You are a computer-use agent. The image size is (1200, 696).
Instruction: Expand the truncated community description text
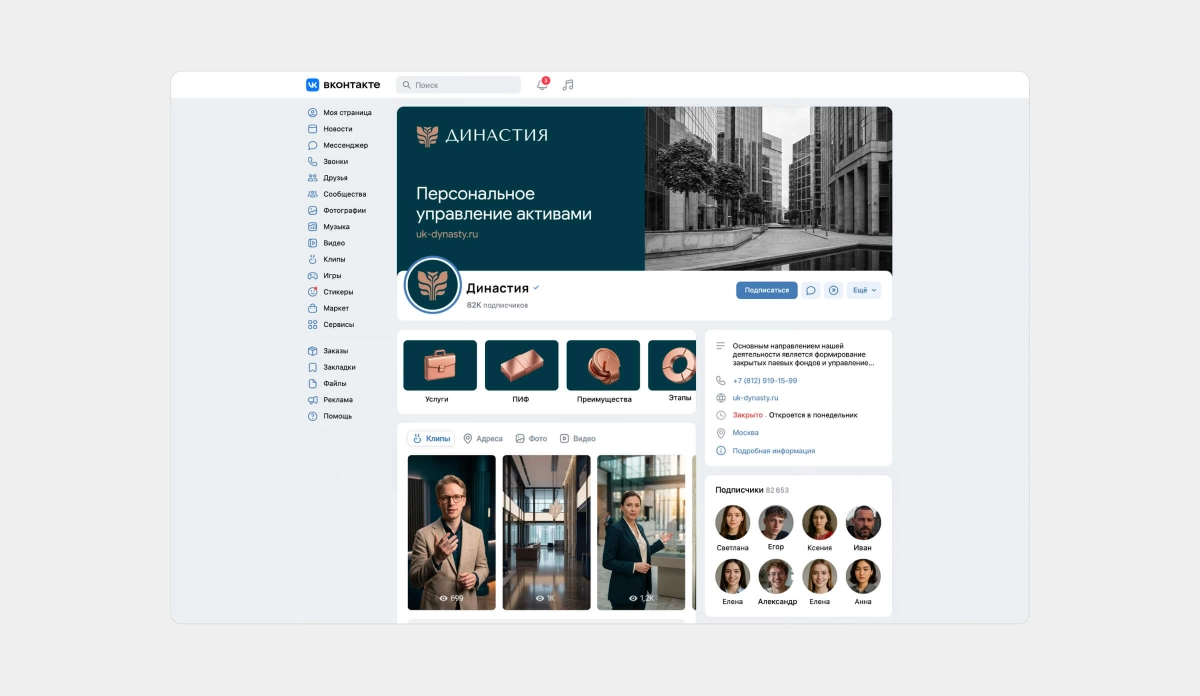[x=804, y=354]
